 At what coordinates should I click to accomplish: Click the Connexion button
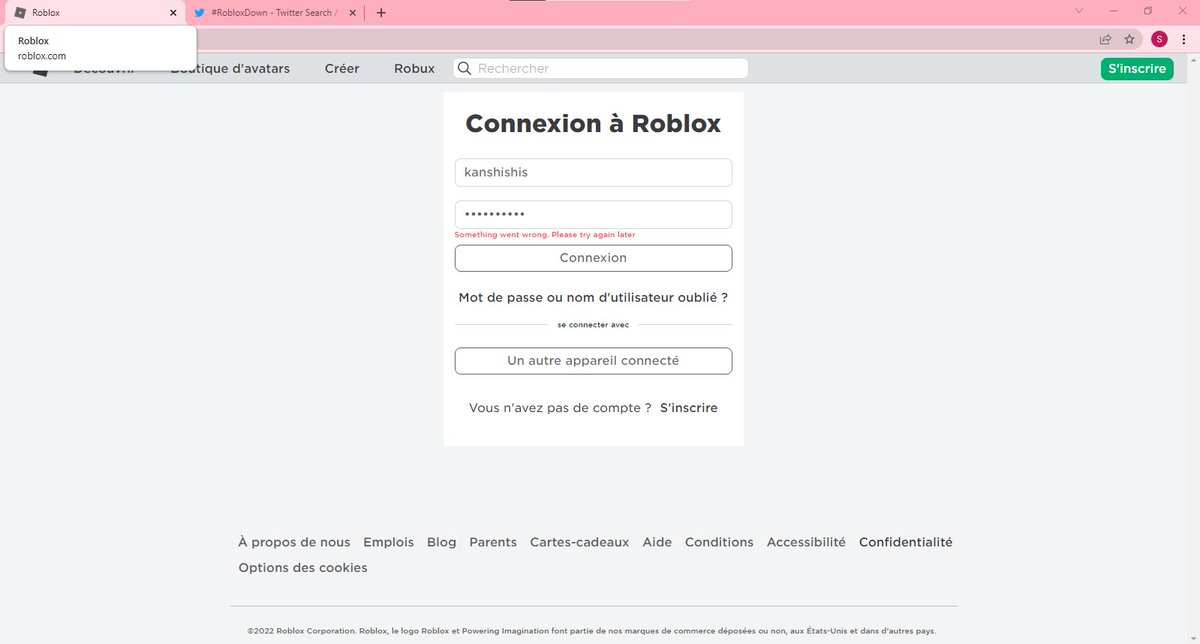pos(593,257)
